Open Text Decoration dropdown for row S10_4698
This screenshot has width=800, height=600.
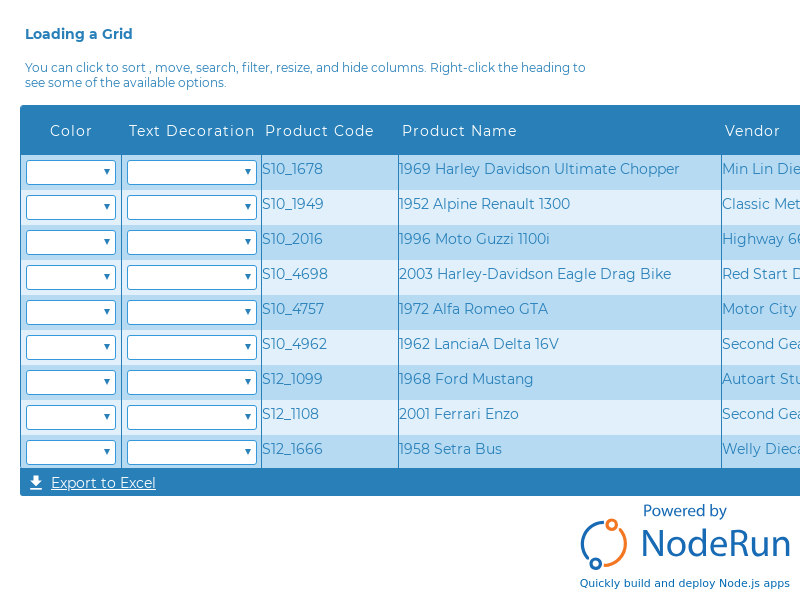click(192, 277)
